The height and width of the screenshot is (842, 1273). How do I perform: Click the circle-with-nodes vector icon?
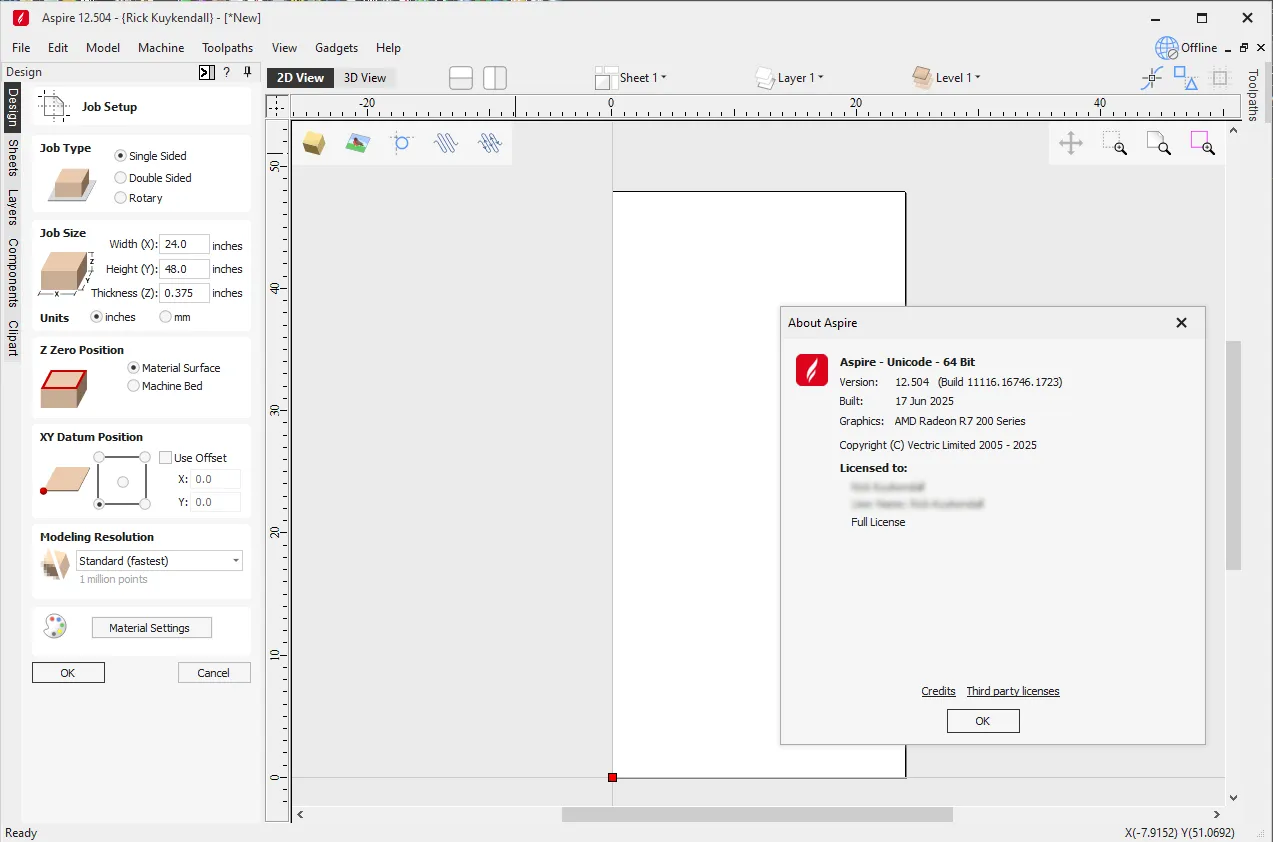coord(401,144)
